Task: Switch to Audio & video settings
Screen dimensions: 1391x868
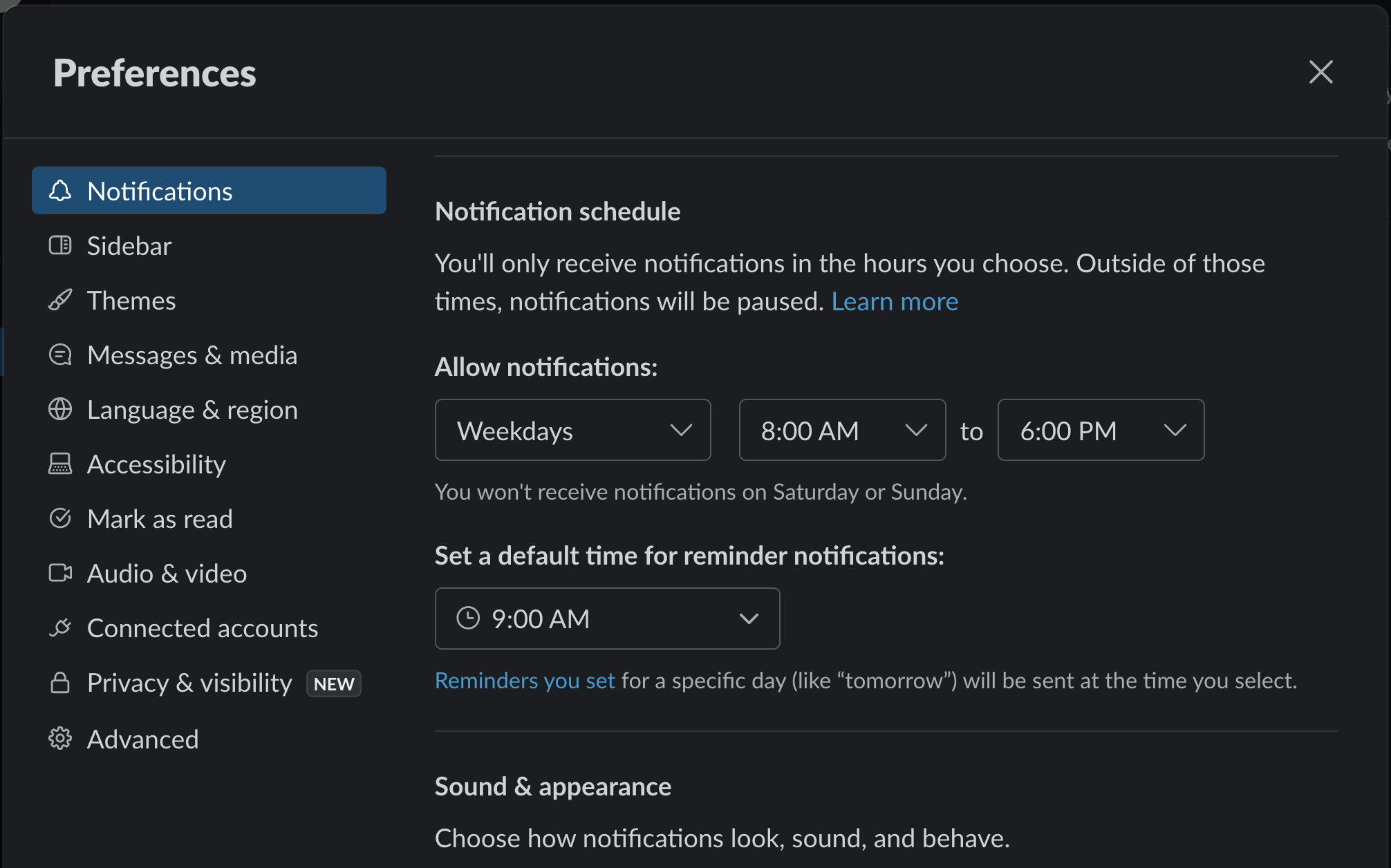Action: [209, 573]
